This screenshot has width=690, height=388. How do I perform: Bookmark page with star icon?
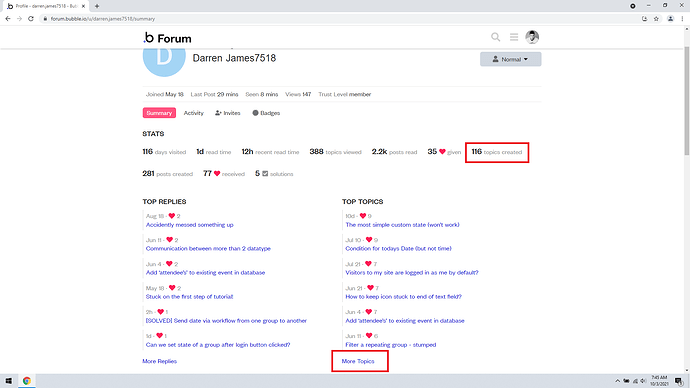(x=656, y=19)
